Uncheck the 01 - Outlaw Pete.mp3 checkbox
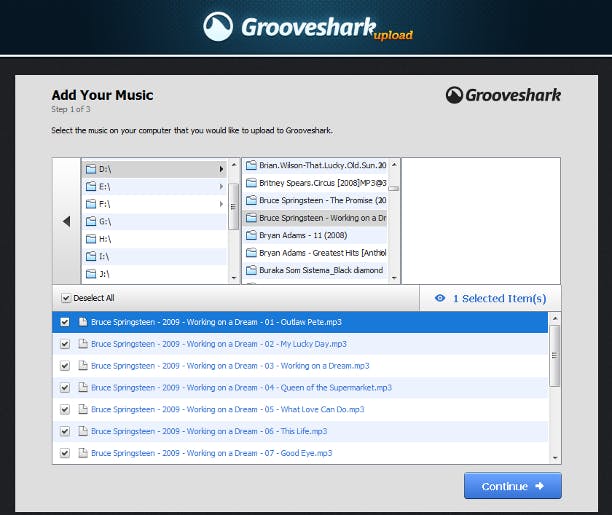The height and width of the screenshot is (515, 612). [65, 322]
